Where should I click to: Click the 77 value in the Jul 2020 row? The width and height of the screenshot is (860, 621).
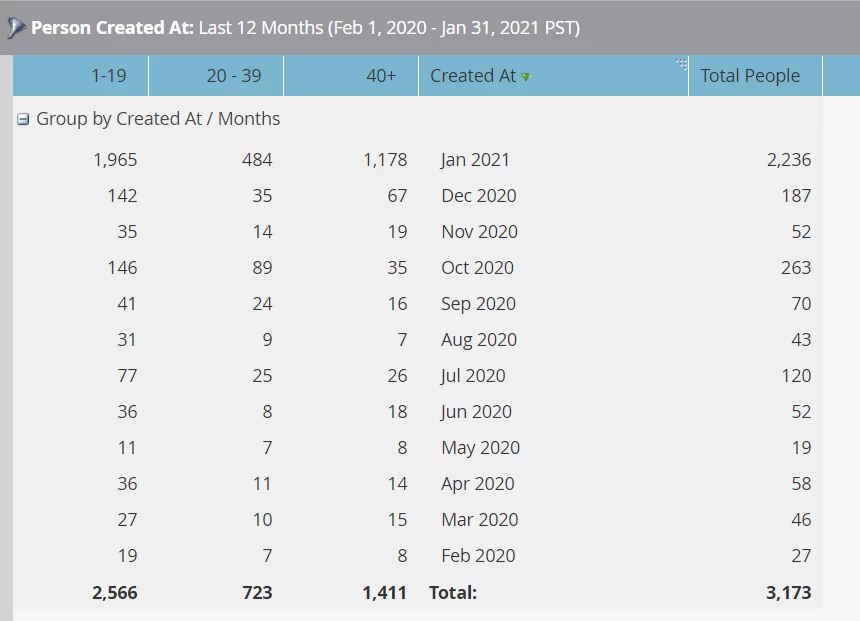(x=127, y=376)
